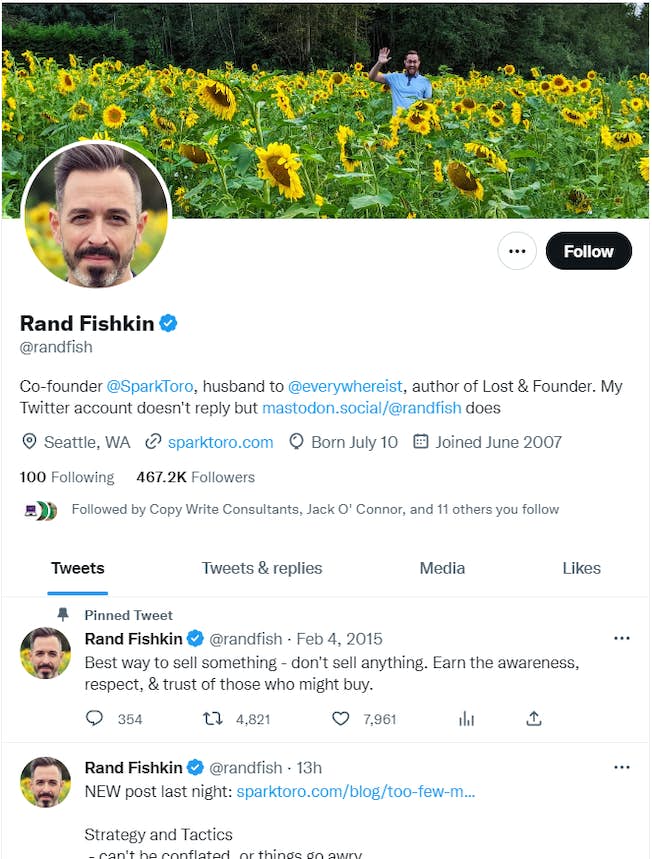652x859 pixels.
Task: Like the pinned tweet with the heart icon
Action: coord(340,719)
